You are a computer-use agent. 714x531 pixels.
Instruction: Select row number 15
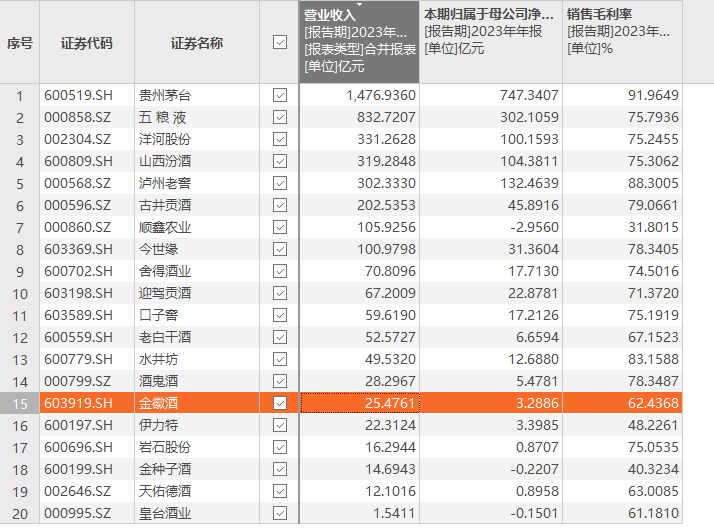coord(20,403)
